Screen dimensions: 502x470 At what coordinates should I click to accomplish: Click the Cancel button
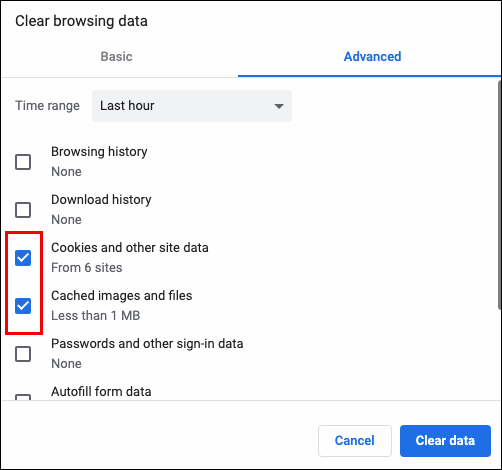point(355,441)
